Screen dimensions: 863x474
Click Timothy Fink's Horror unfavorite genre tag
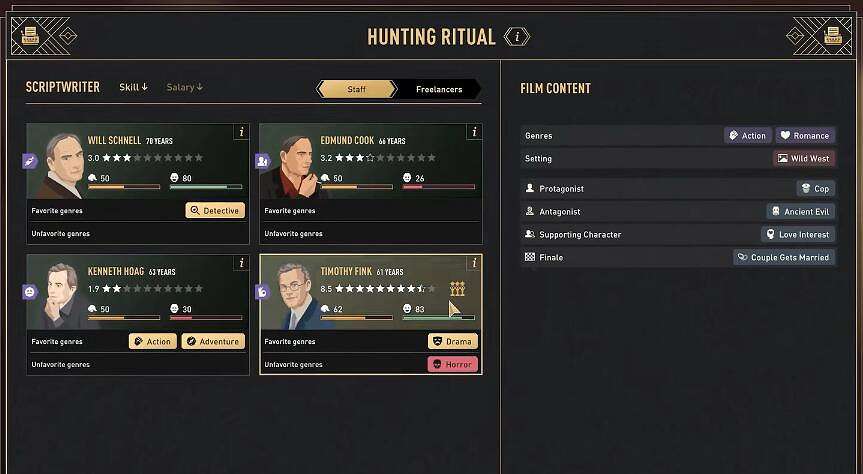click(453, 364)
